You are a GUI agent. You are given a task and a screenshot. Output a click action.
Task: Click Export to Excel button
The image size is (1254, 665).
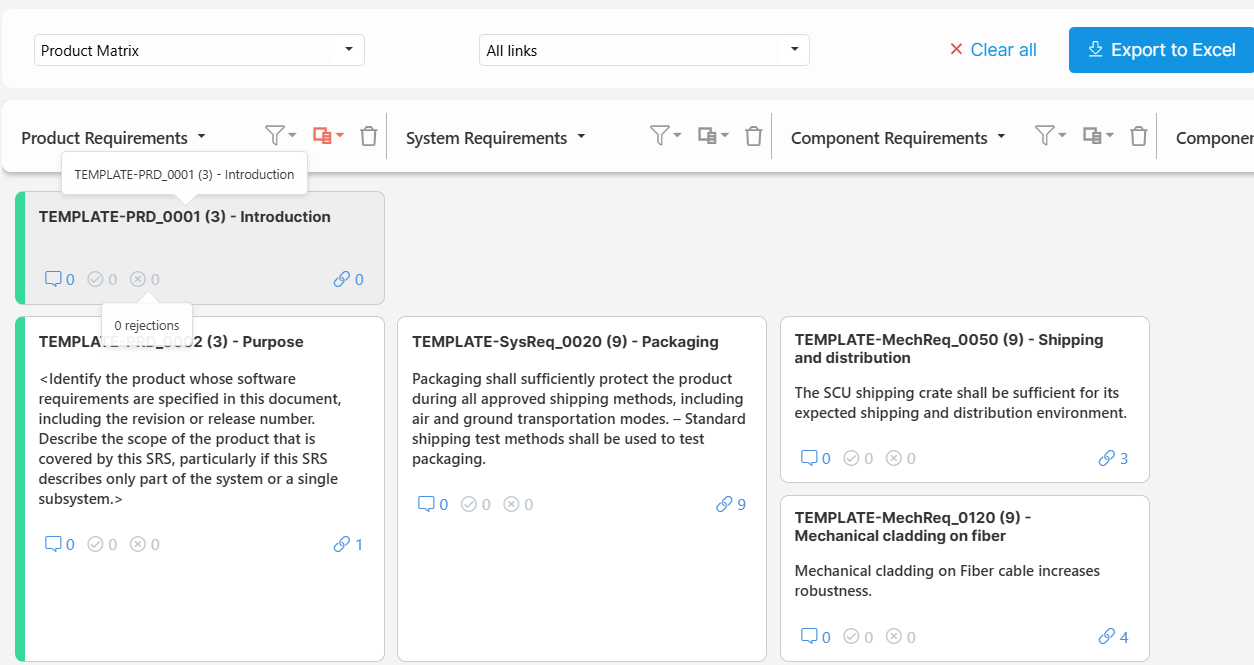[1161, 50]
